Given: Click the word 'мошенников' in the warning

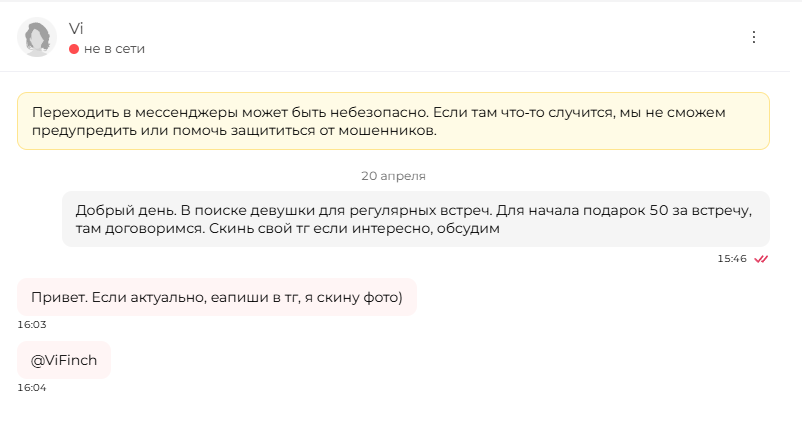Looking at the screenshot, I should point(387,131).
